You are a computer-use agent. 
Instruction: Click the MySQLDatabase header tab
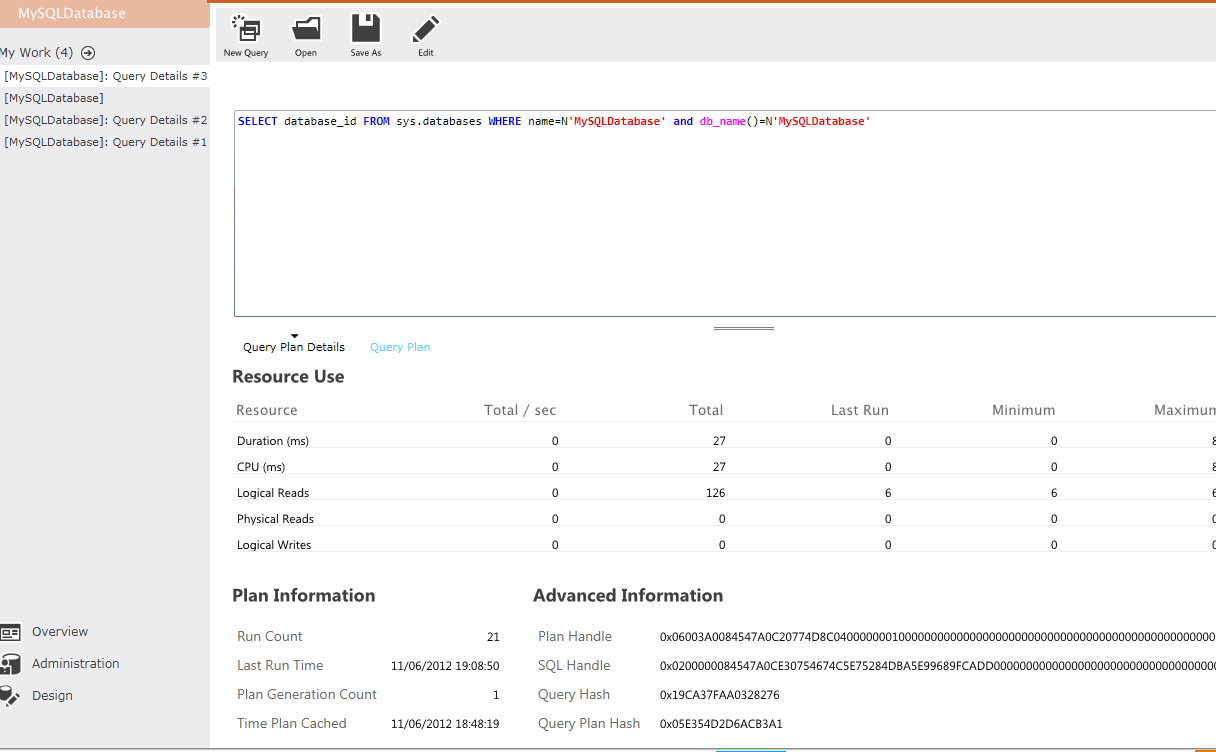click(x=72, y=14)
